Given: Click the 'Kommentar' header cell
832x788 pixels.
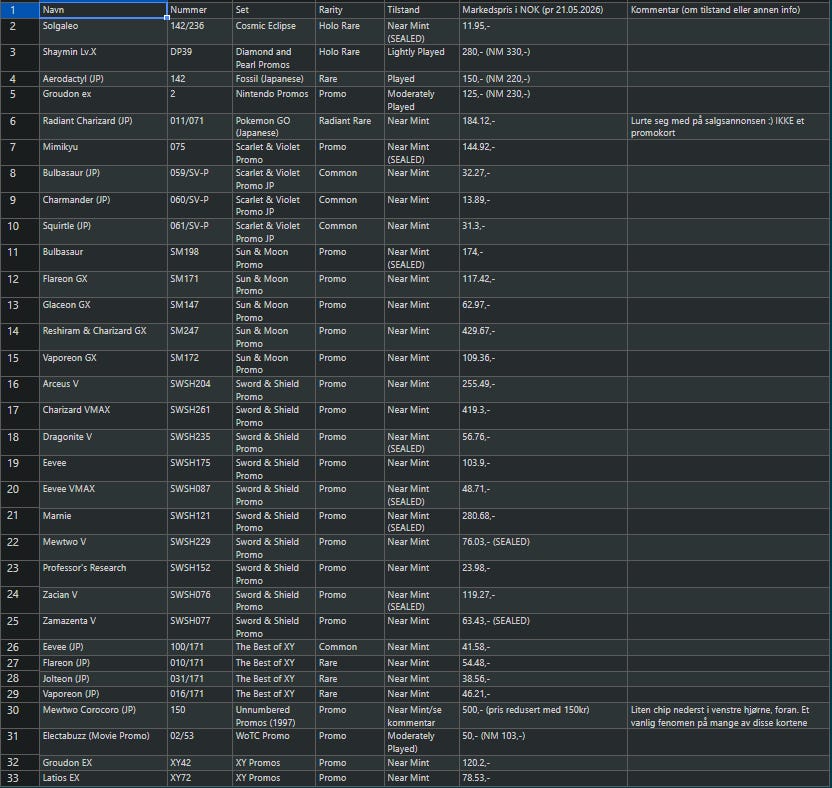Looking at the screenshot, I should tap(729, 10).
